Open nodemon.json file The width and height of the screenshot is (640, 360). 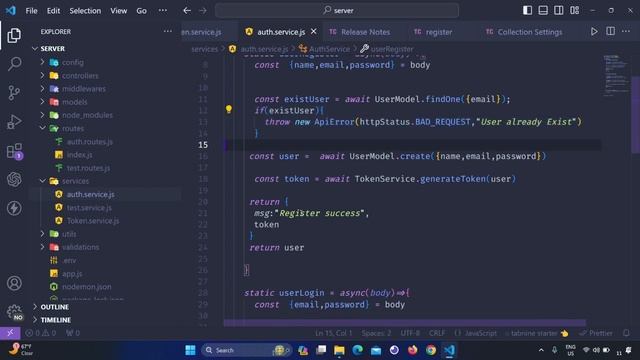[87, 287]
